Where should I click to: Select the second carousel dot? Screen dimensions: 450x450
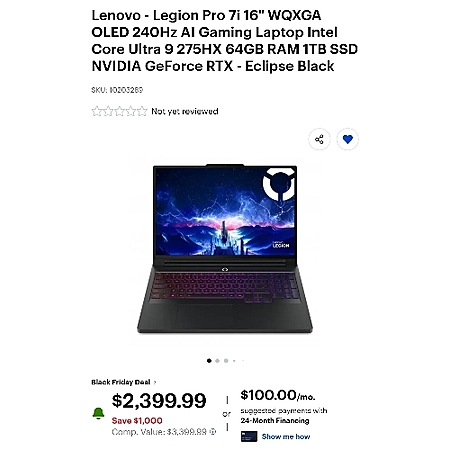click(x=217, y=361)
